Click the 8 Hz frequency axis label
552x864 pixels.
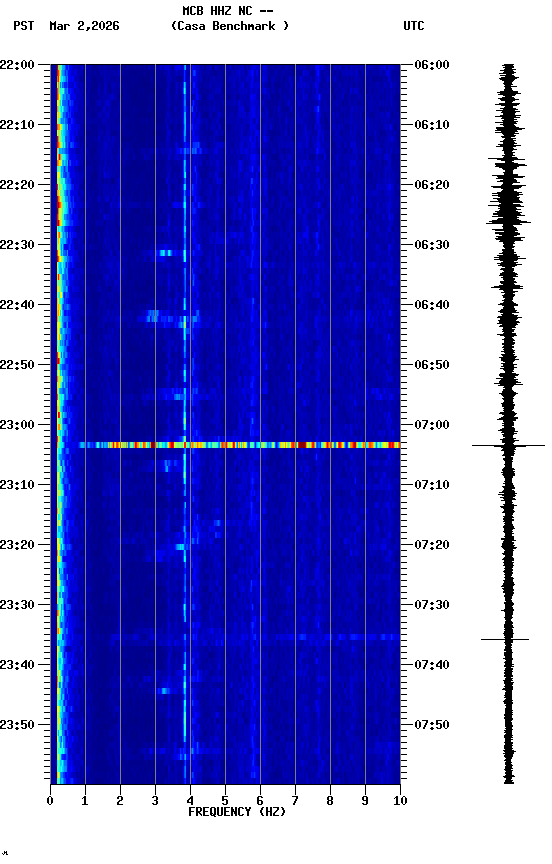[330, 801]
